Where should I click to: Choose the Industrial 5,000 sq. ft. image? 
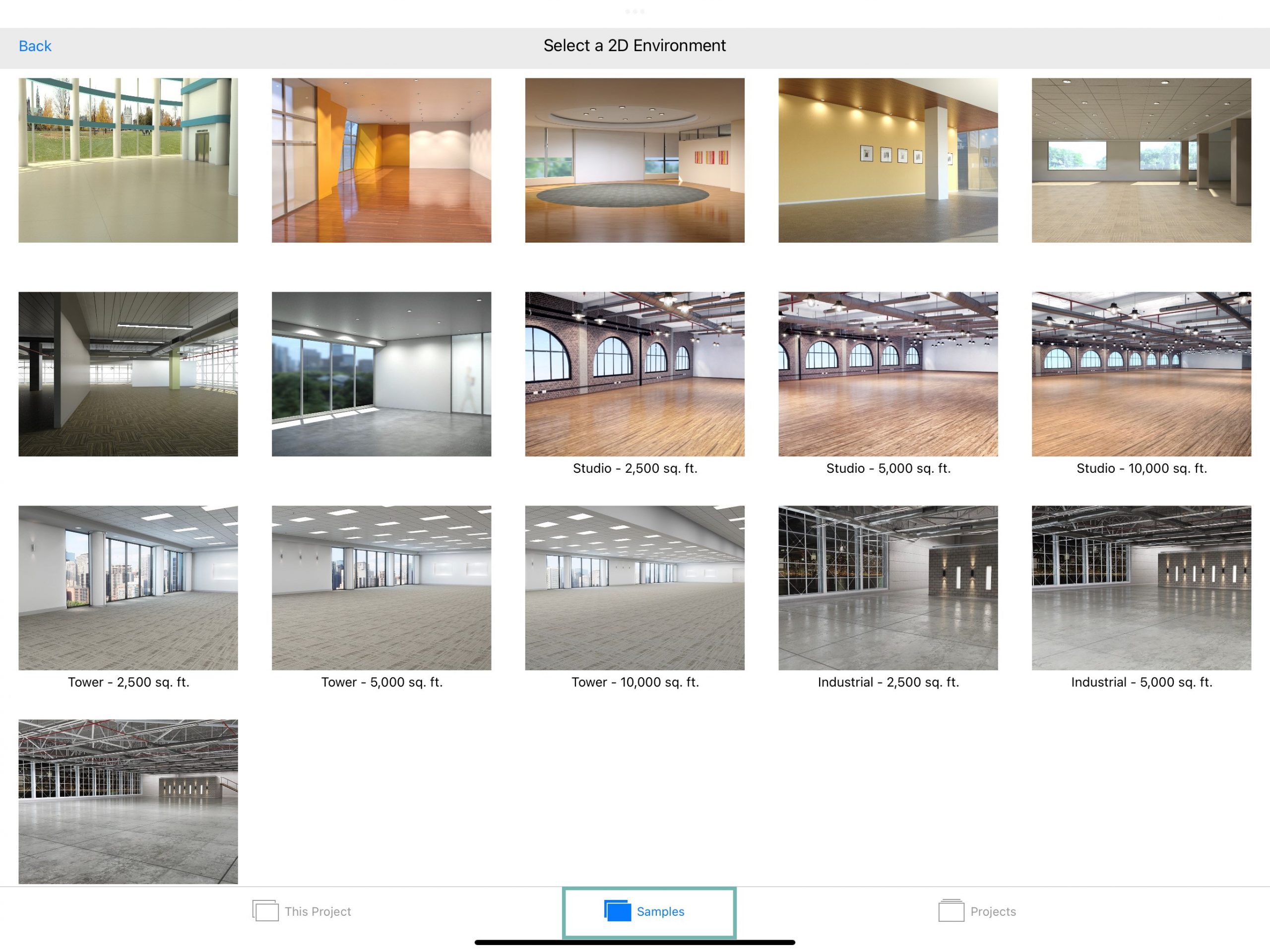pyautogui.click(x=1141, y=588)
